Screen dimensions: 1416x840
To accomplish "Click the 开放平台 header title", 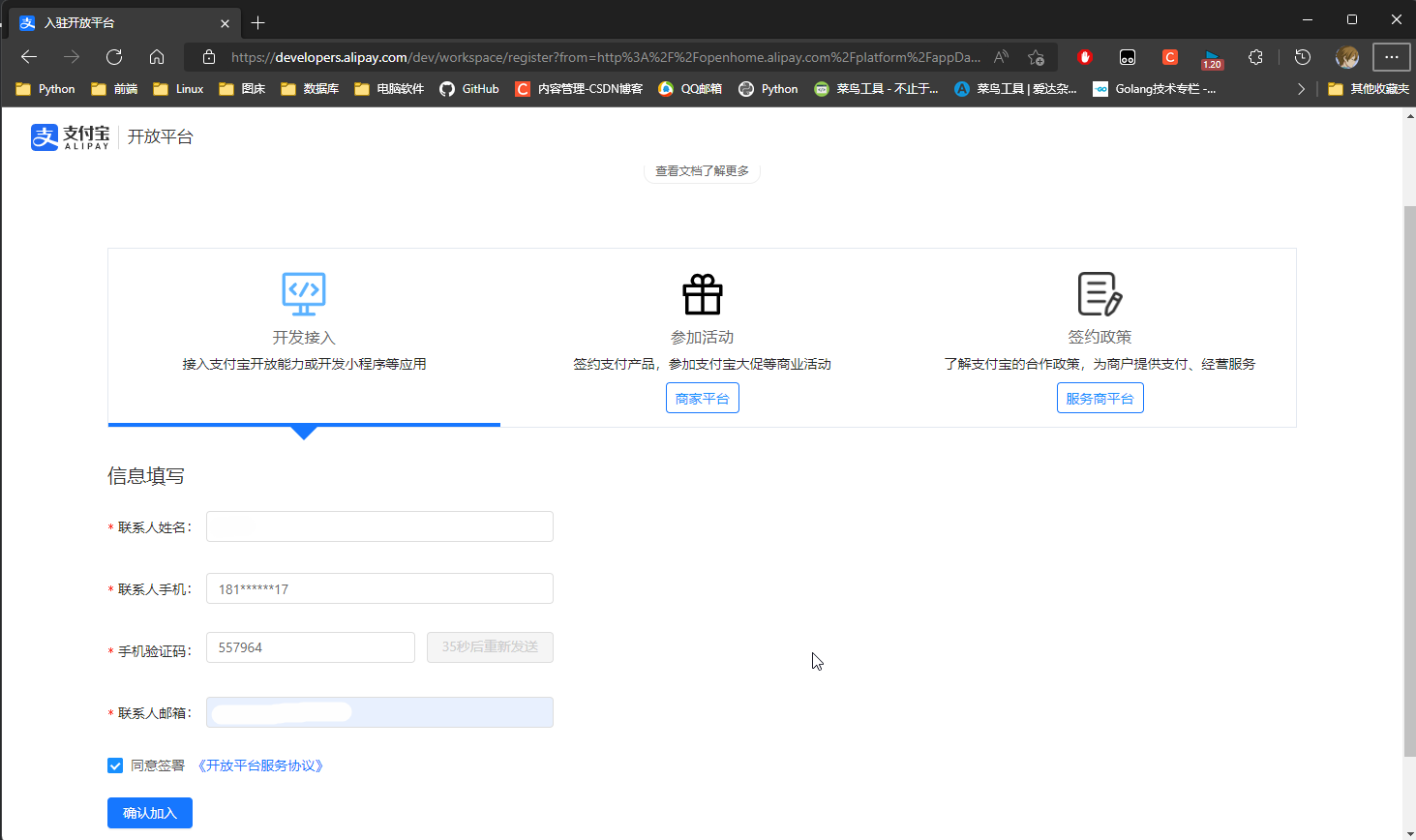I will [161, 136].
